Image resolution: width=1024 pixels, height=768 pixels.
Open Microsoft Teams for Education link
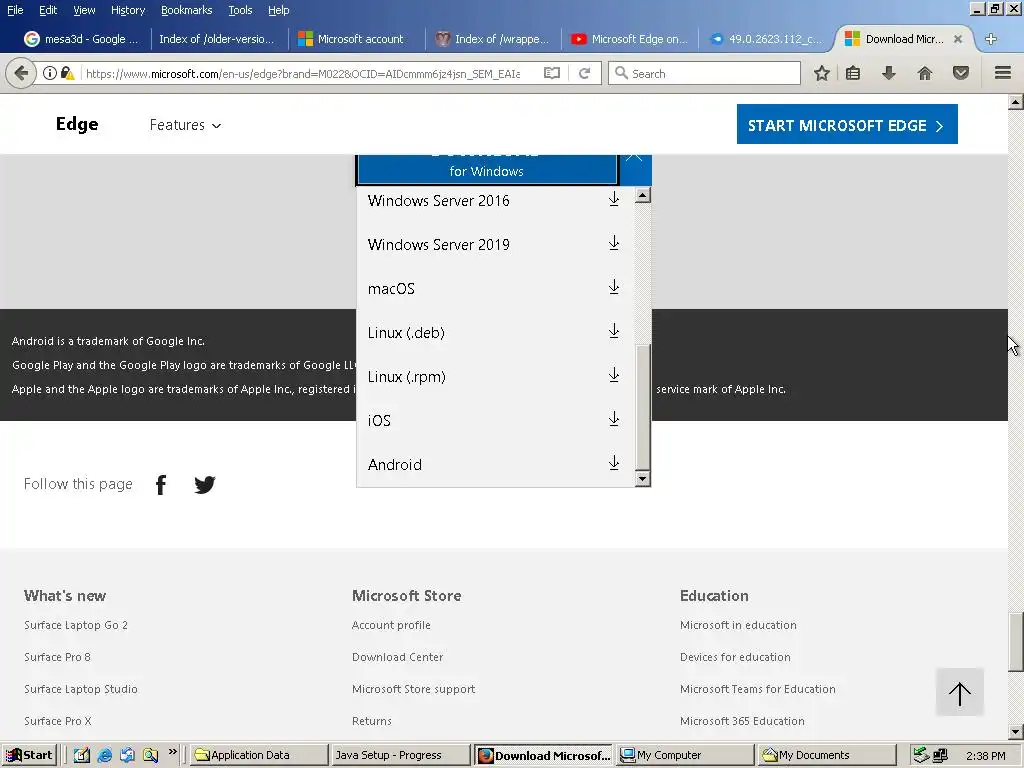tap(758, 689)
